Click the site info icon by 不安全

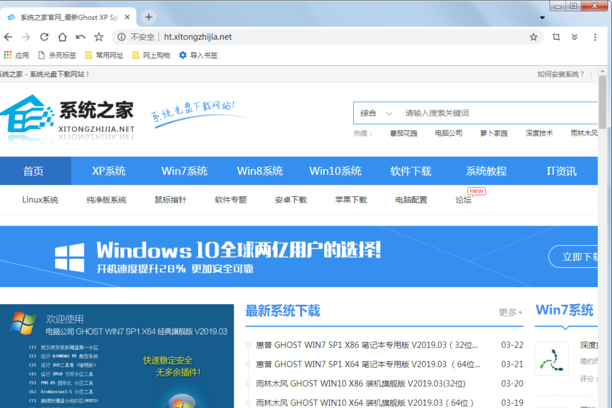[121, 37]
